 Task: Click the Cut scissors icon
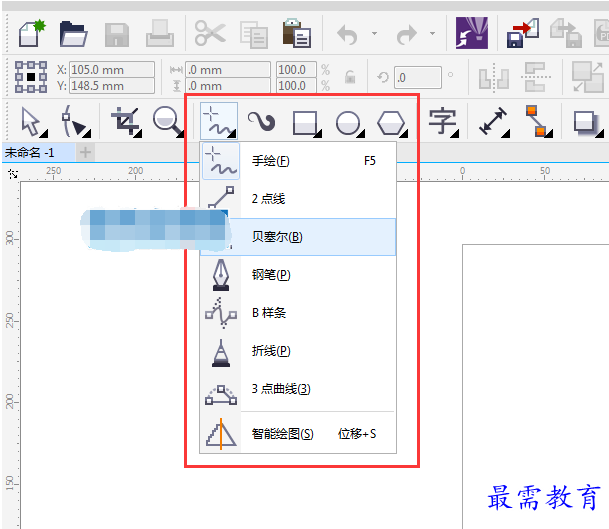click(210, 33)
